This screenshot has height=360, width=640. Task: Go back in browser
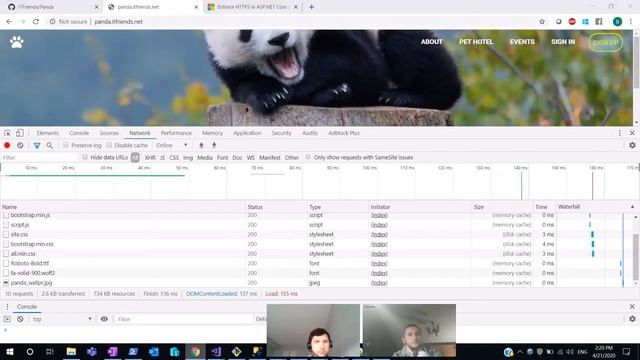pos(9,22)
